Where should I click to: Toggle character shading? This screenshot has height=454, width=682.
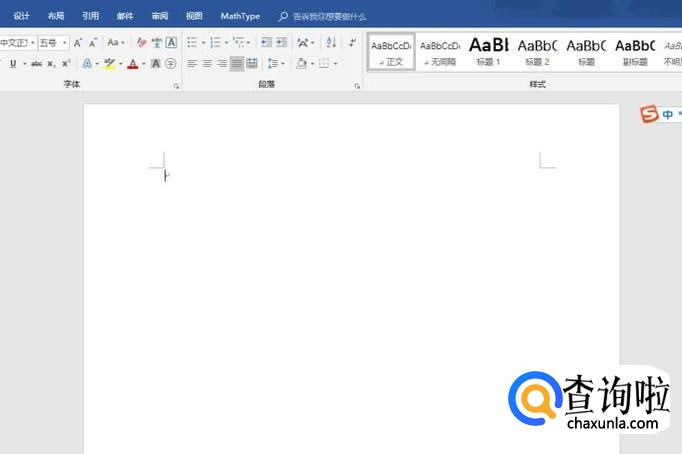[x=156, y=64]
